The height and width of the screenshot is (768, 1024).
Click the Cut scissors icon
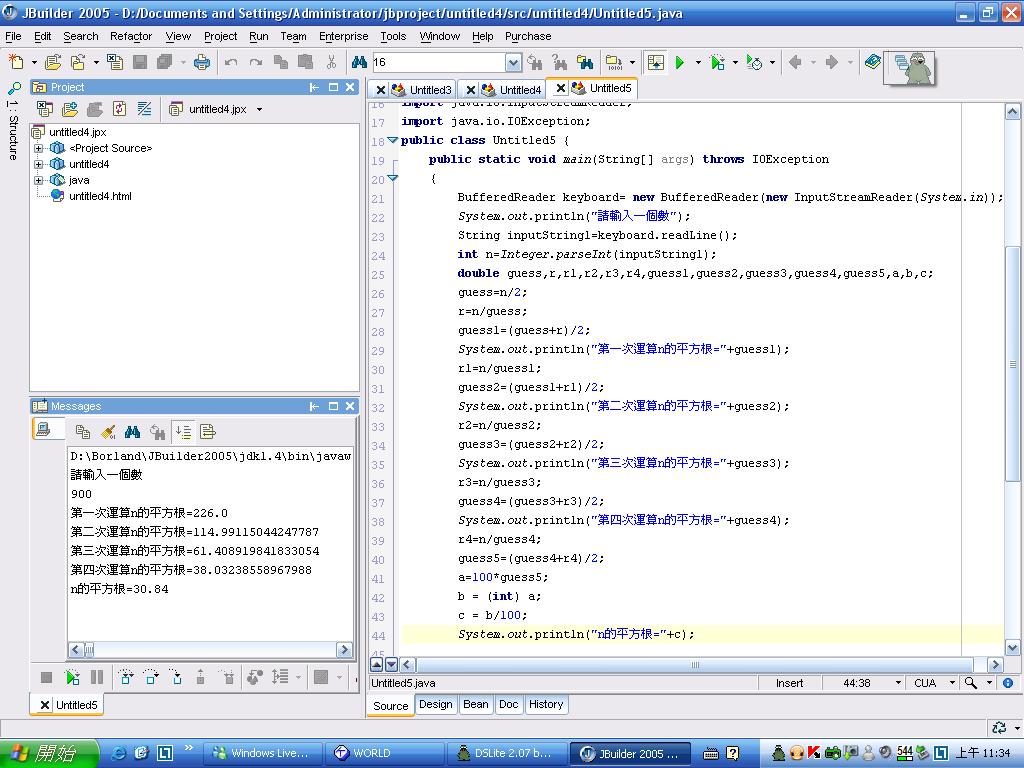click(331, 63)
